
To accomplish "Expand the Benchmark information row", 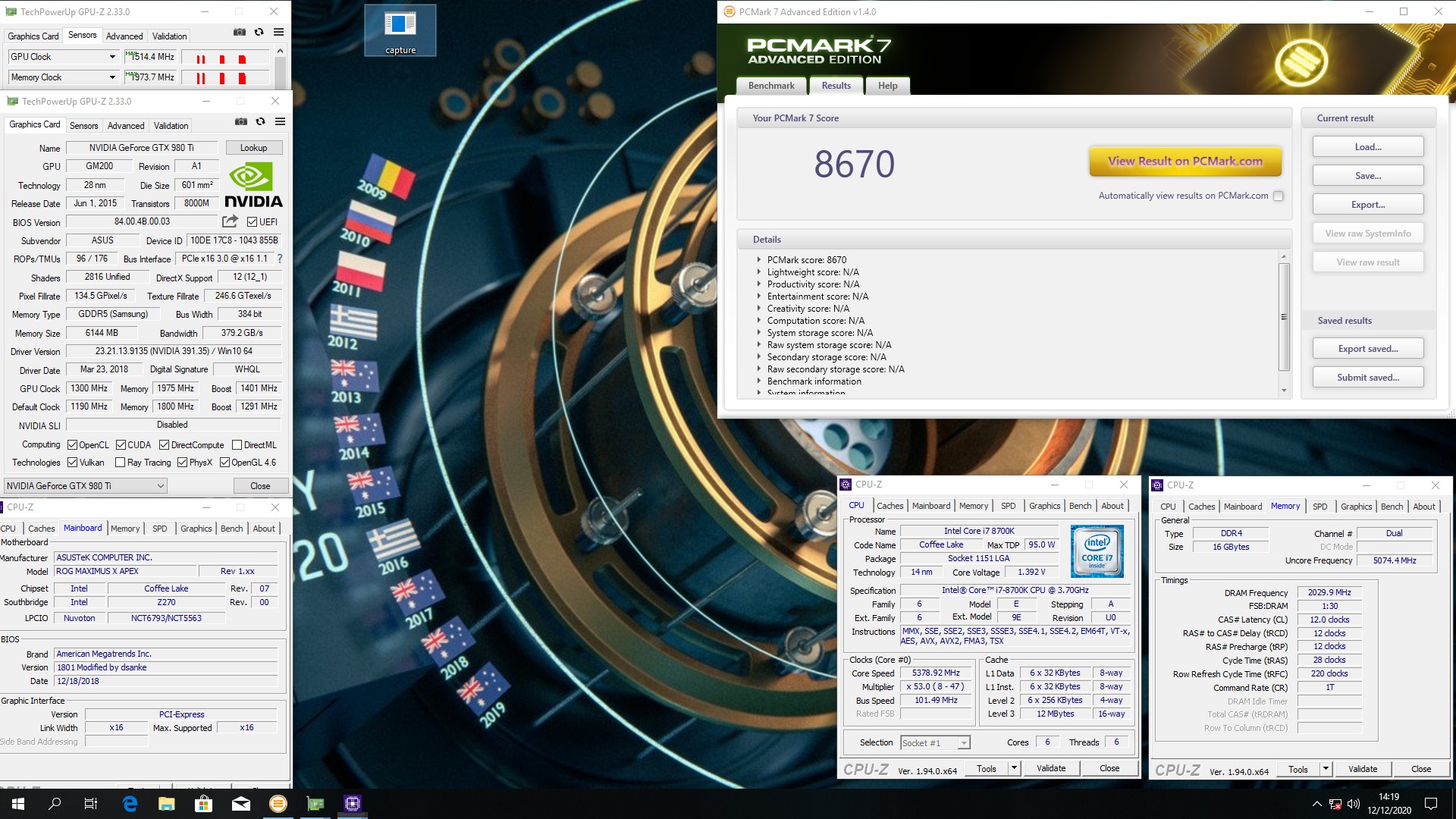I will [758, 381].
